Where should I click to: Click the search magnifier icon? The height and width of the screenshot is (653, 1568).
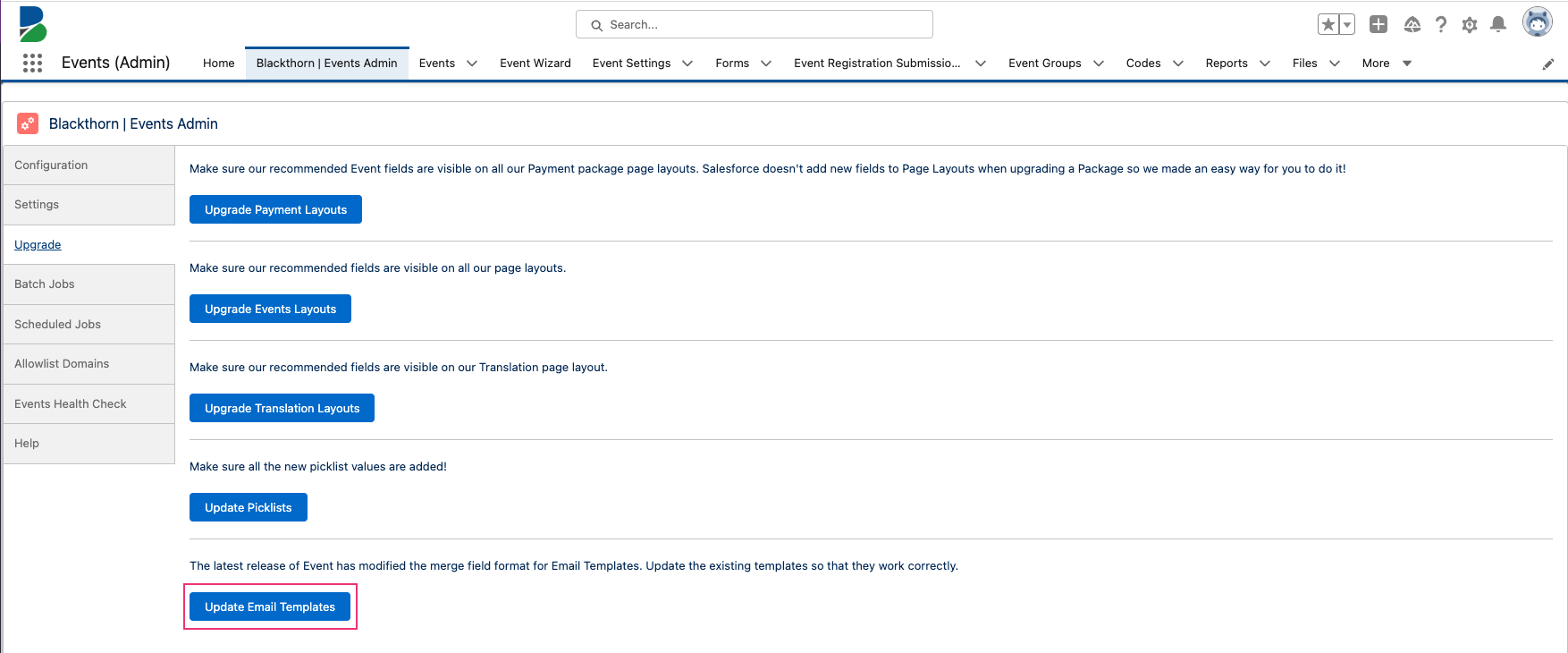pyautogui.click(x=596, y=25)
